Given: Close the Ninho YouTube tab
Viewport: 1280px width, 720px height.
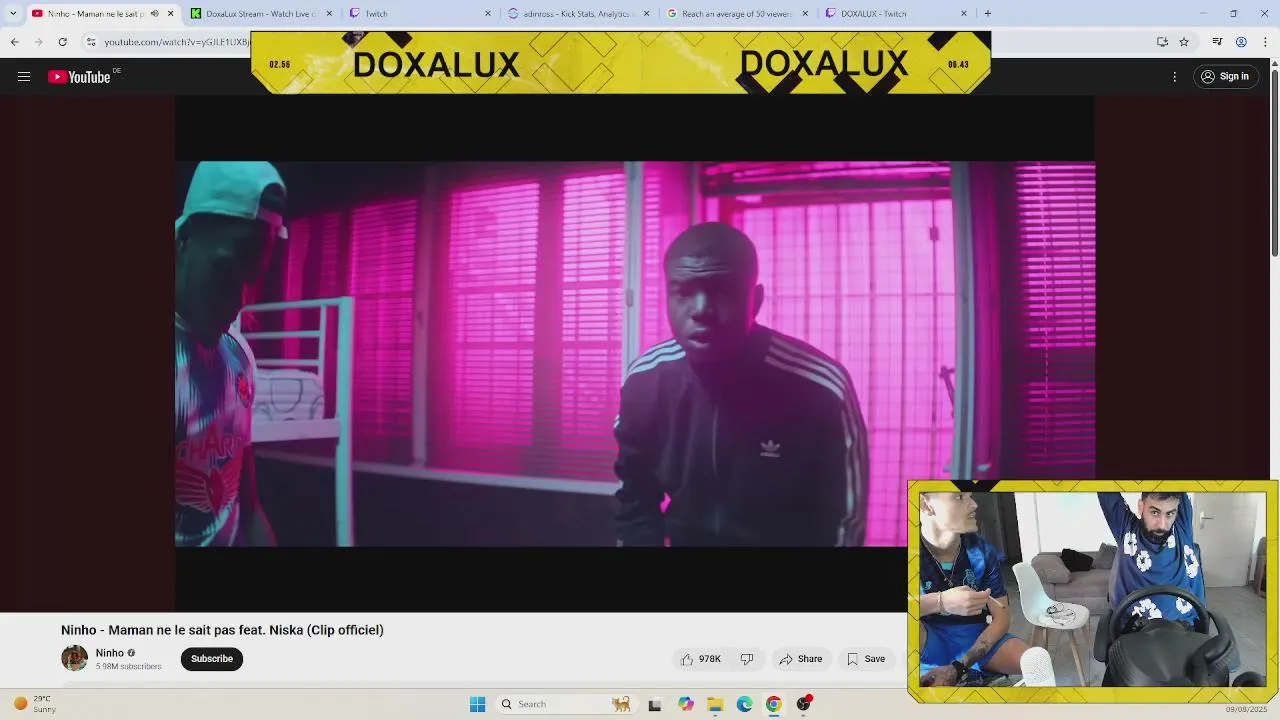Looking at the screenshot, I should [170, 14].
